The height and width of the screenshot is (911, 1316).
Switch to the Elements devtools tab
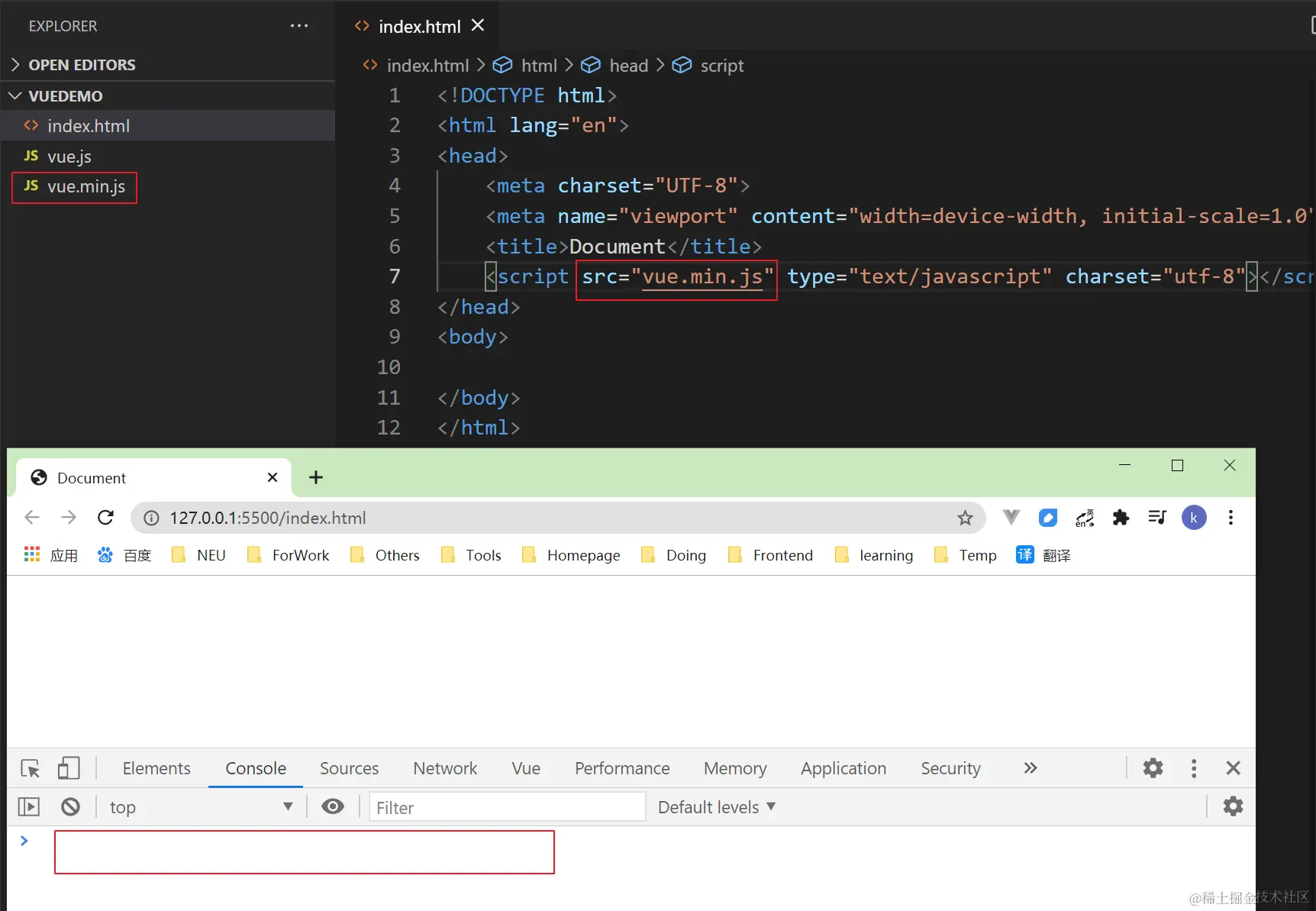click(x=156, y=768)
